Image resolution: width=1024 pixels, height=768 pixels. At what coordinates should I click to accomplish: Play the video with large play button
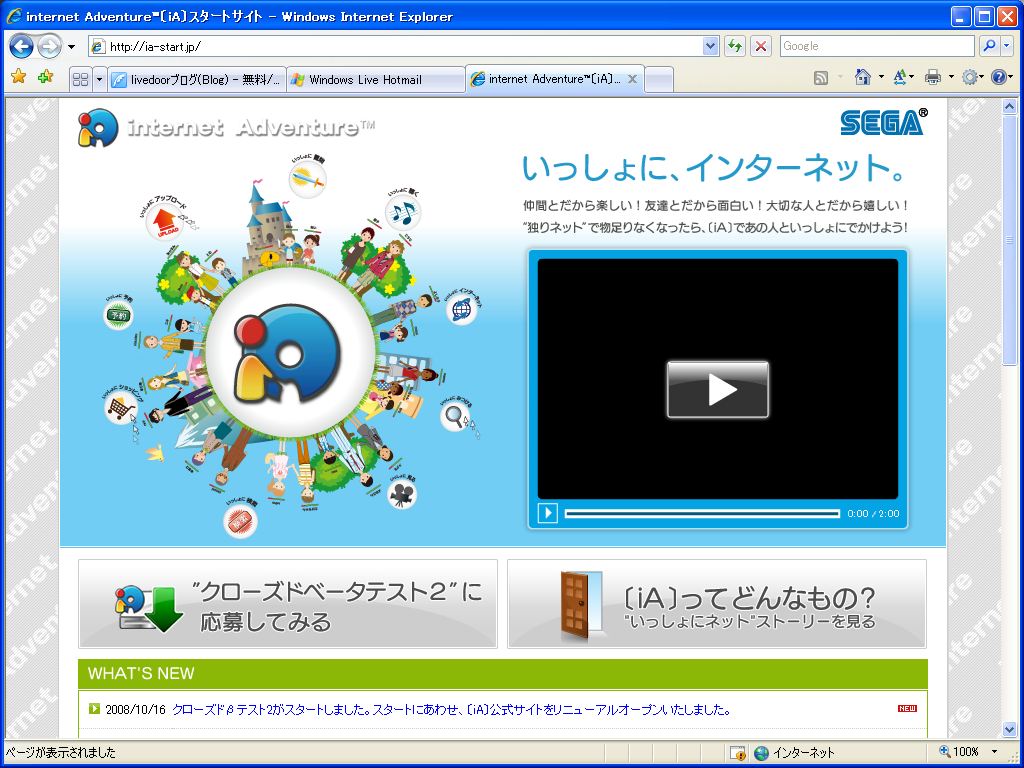point(718,389)
